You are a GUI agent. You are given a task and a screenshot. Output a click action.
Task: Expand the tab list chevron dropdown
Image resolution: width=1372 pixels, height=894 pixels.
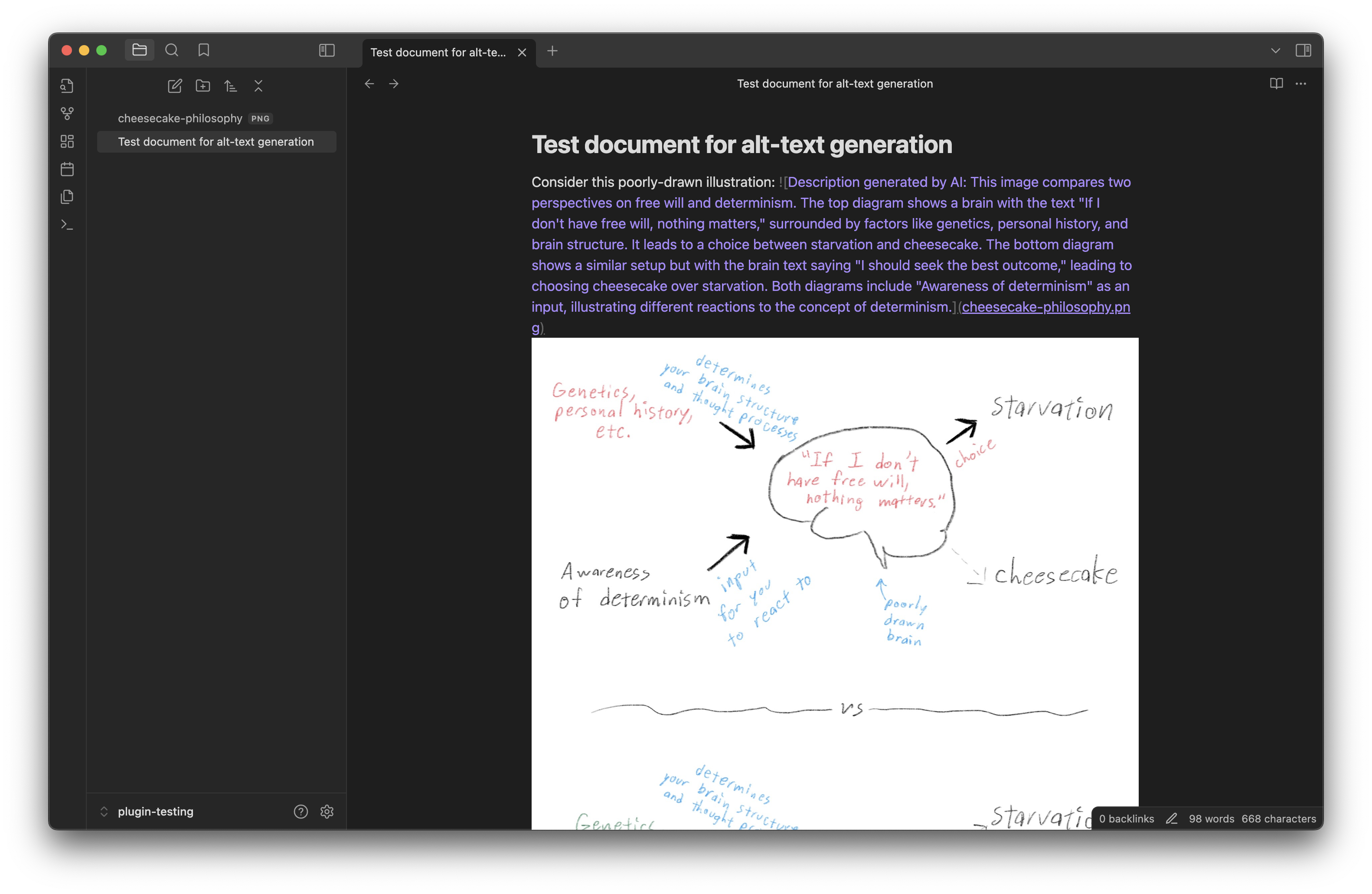pos(1275,51)
